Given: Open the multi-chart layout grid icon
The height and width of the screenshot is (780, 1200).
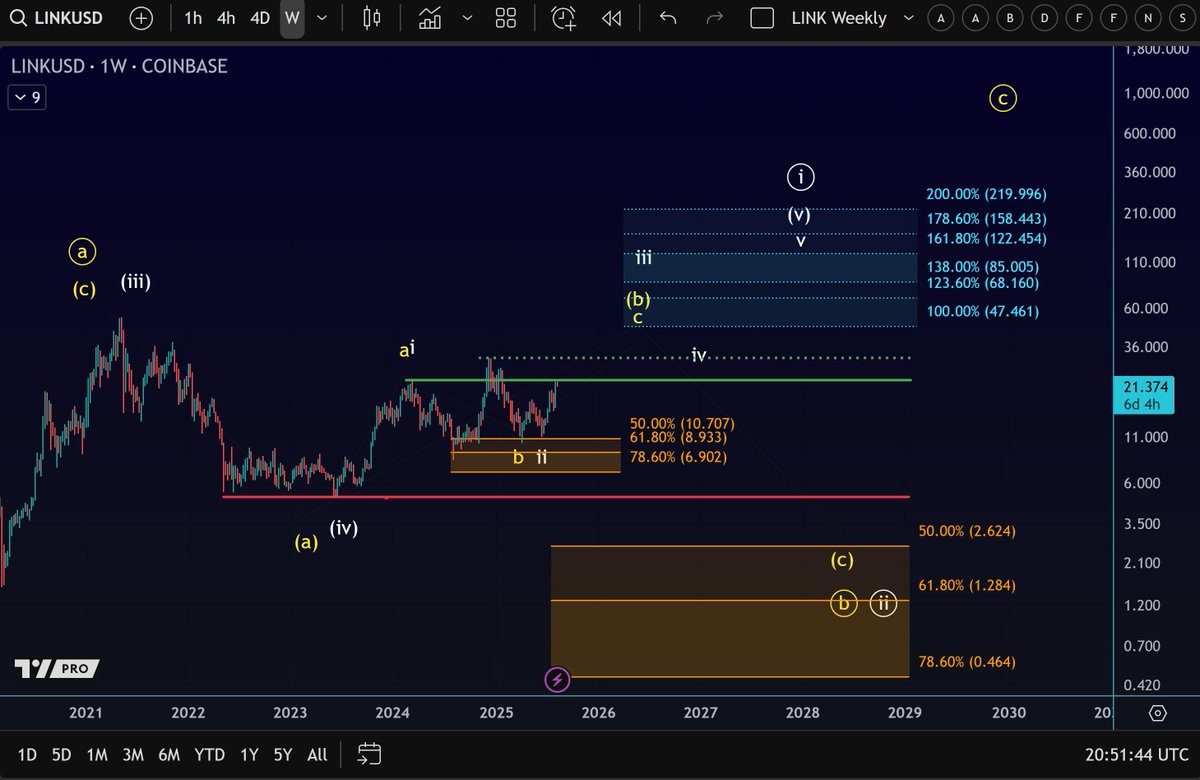Looking at the screenshot, I should (505, 18).
